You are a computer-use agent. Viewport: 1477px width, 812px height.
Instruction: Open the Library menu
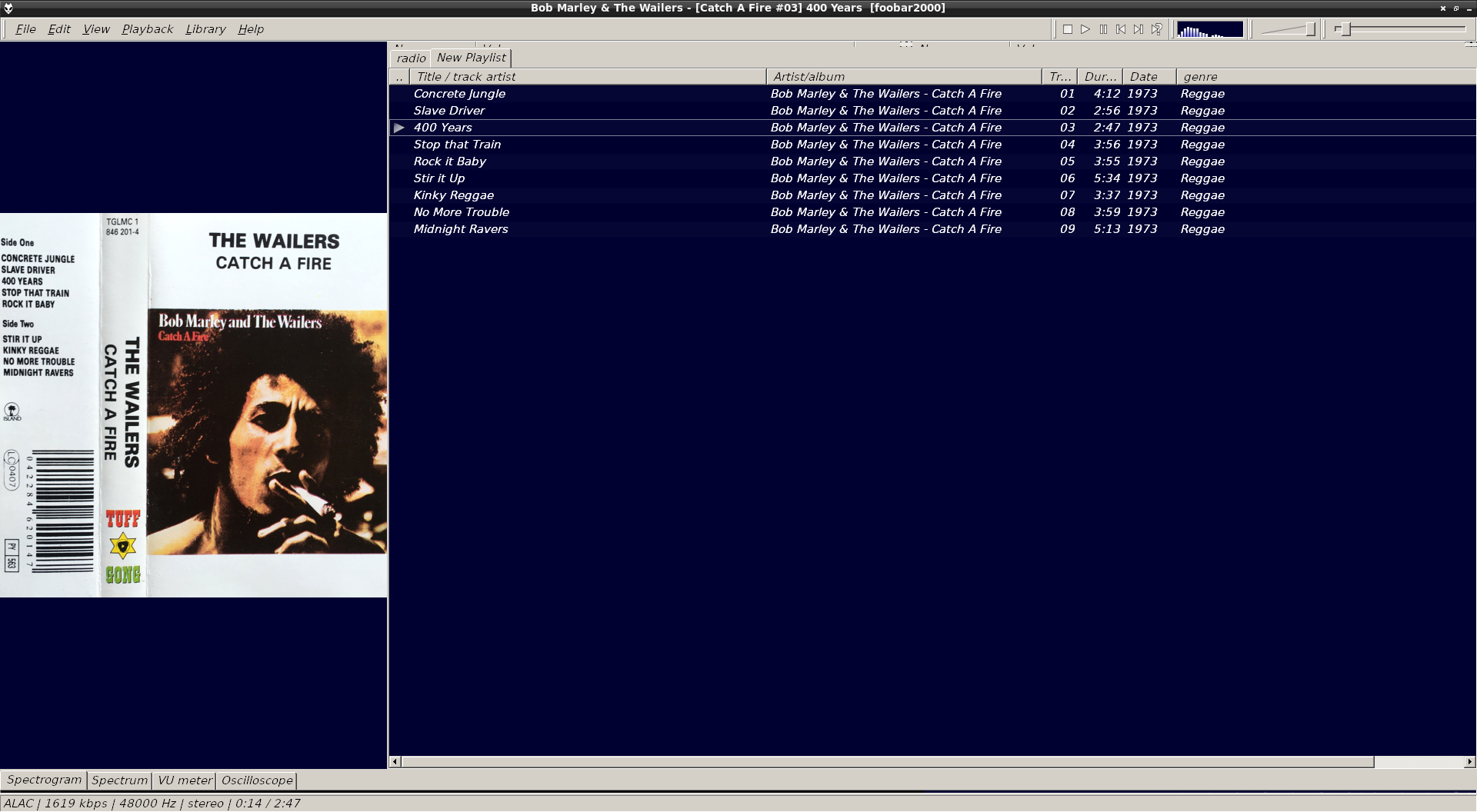(x=205, y=29)
